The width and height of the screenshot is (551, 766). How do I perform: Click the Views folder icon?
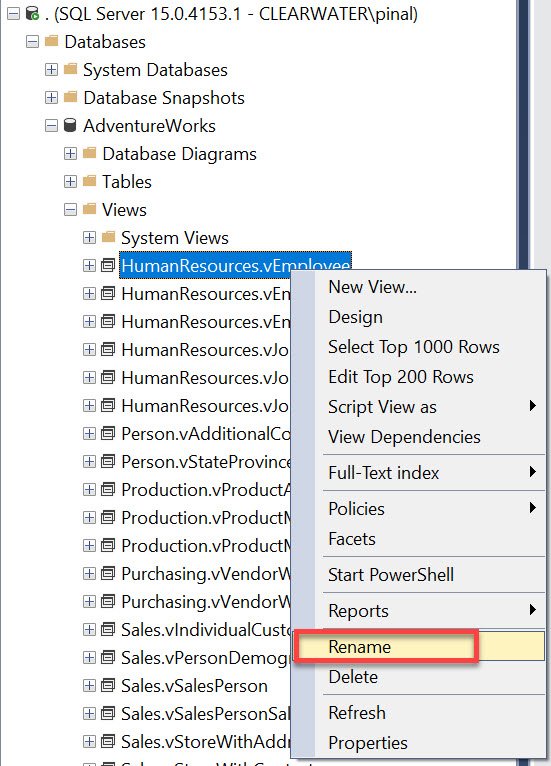89,209
